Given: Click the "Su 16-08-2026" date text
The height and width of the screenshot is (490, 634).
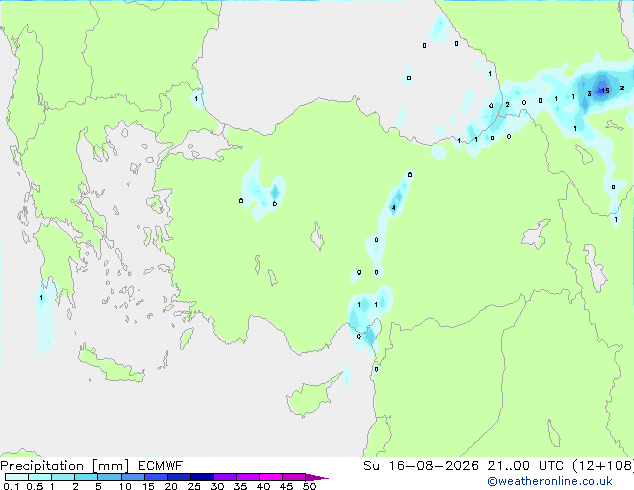Looking at the screenshot, I should 421,466.
